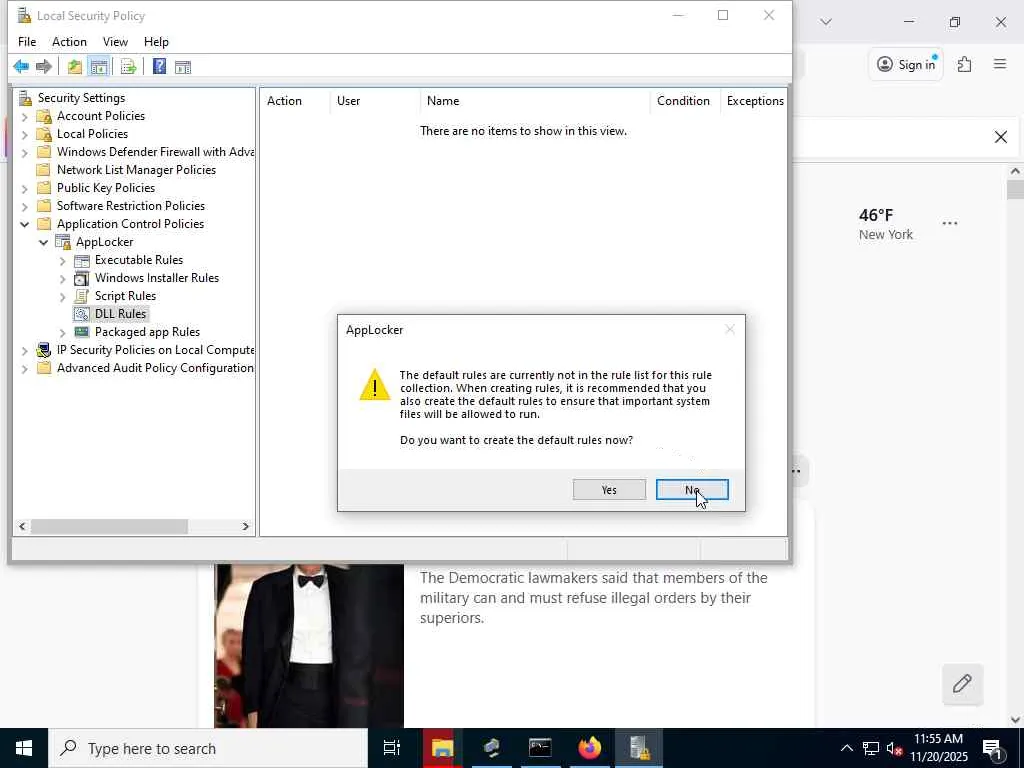The image size is (1024, 768).
Task: Click the Script Rules scroll icon
Action: (82, 296)
